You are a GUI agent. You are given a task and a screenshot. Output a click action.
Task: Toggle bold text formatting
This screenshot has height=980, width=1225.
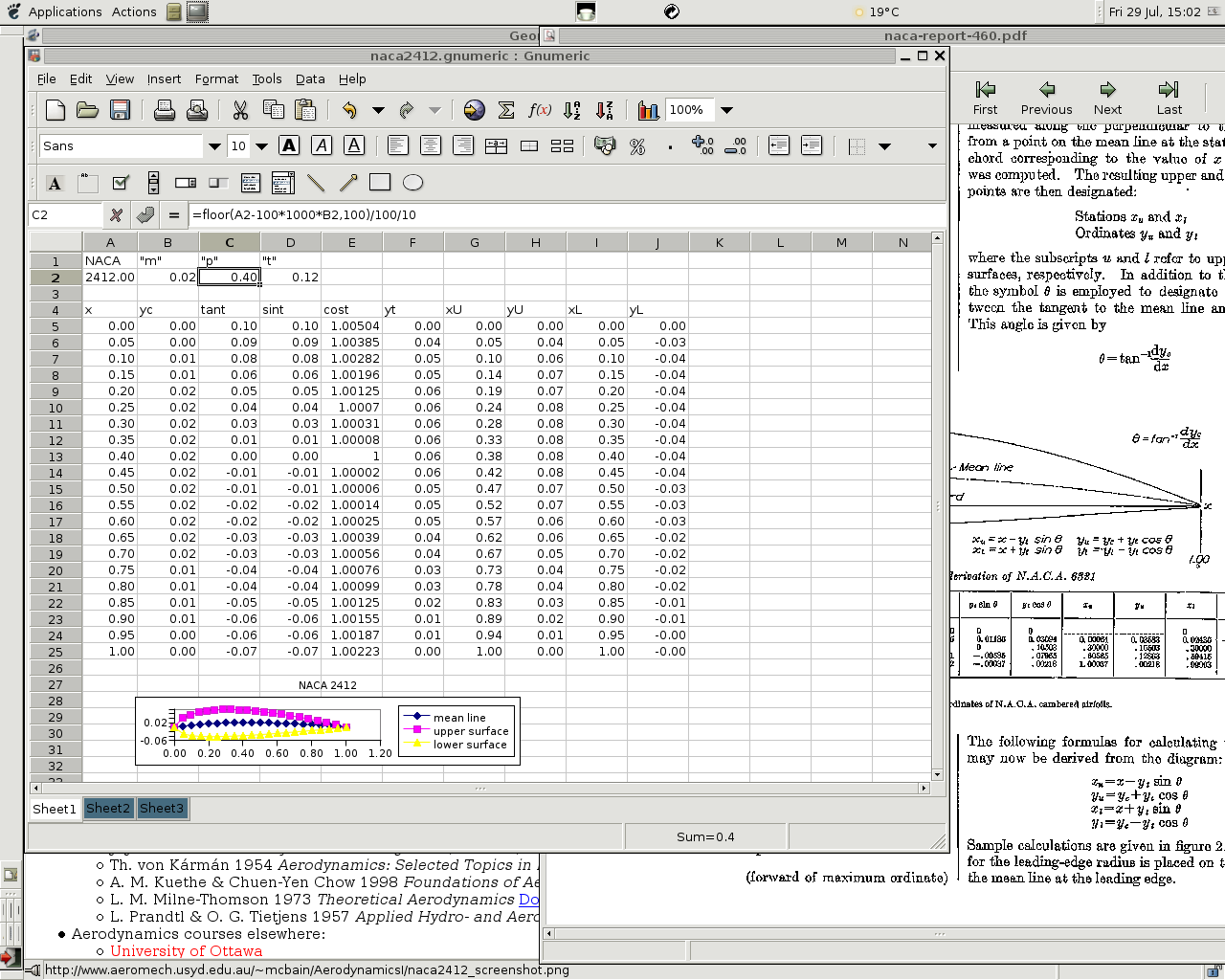pos(289,145)
